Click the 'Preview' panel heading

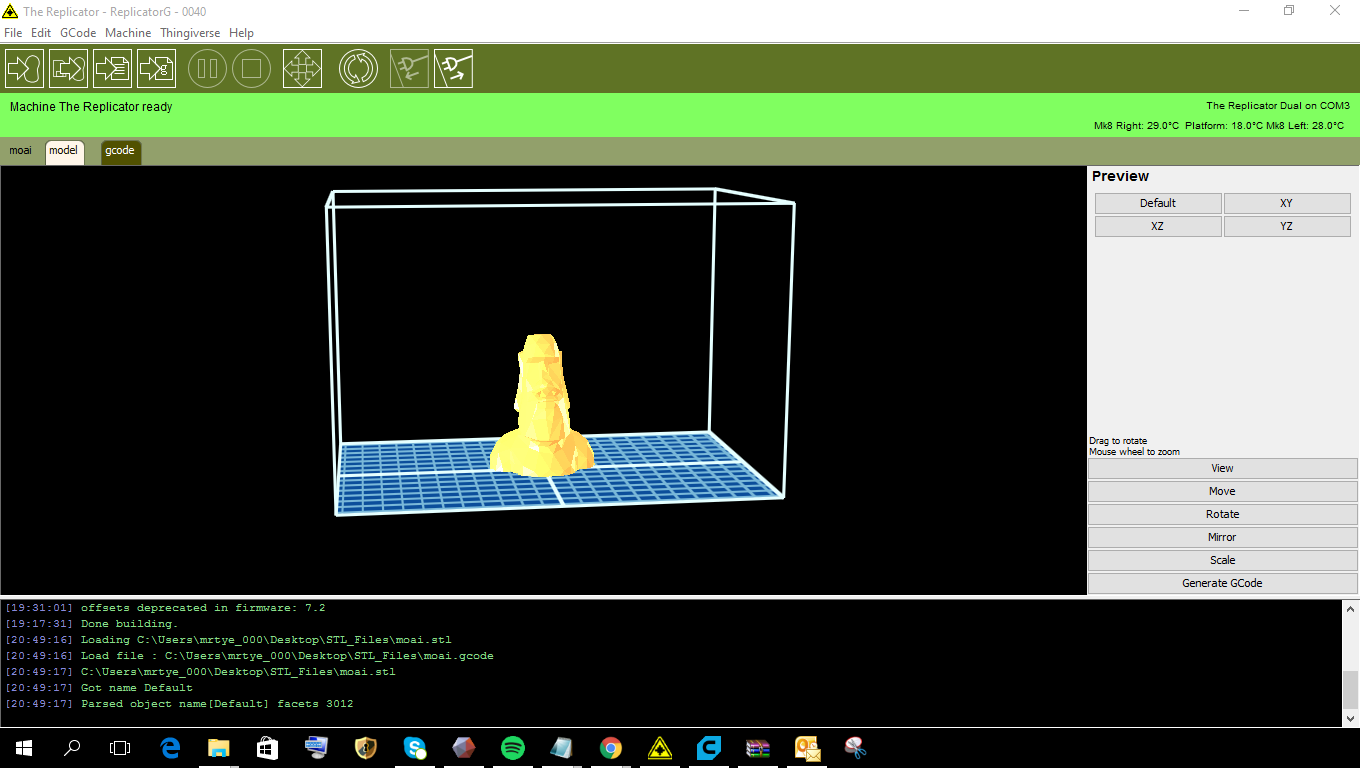pos(1120,176)
